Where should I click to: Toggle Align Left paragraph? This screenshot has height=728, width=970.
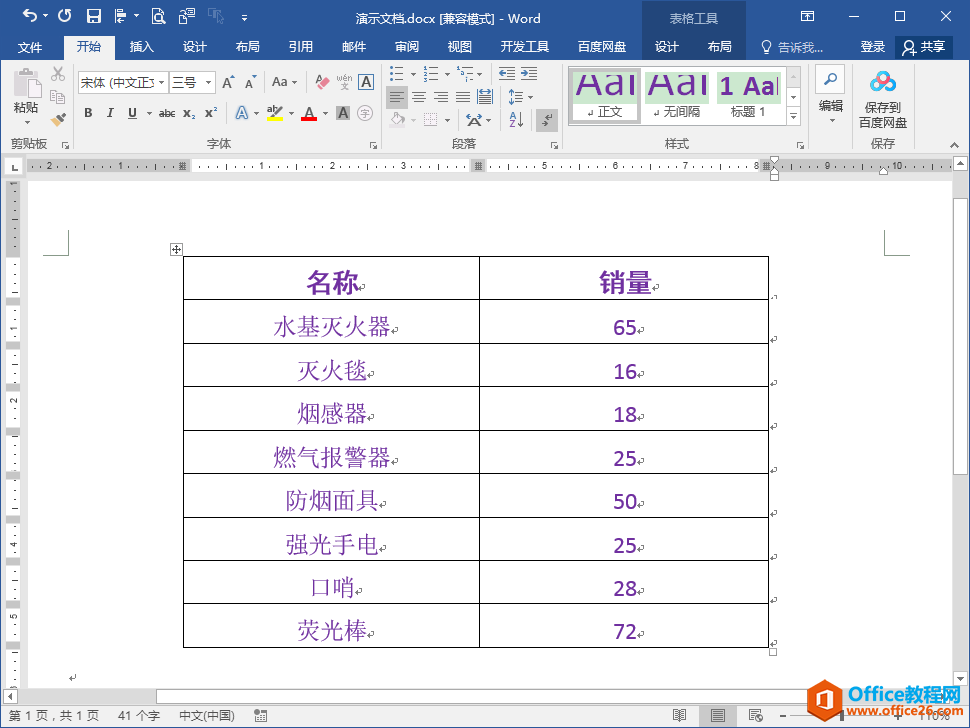[397, 97]
